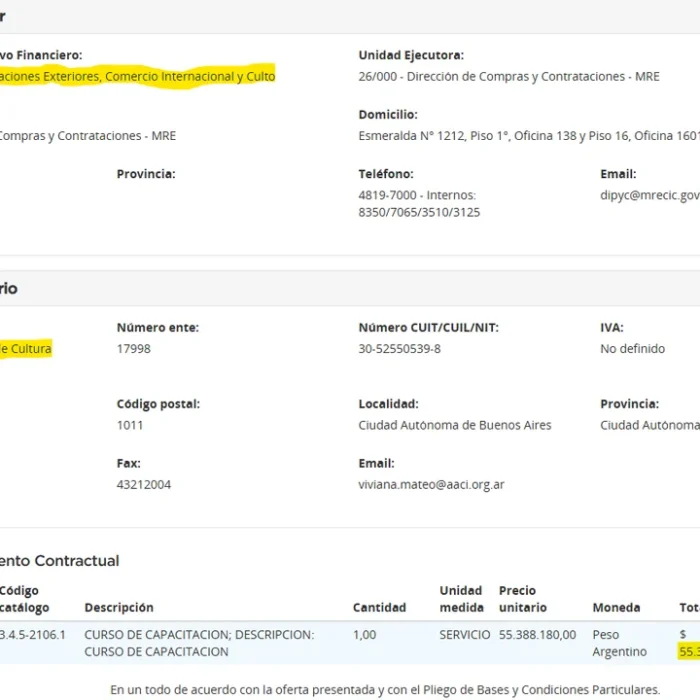Select the CUIT number 30-52550539-8

point(399,349)
